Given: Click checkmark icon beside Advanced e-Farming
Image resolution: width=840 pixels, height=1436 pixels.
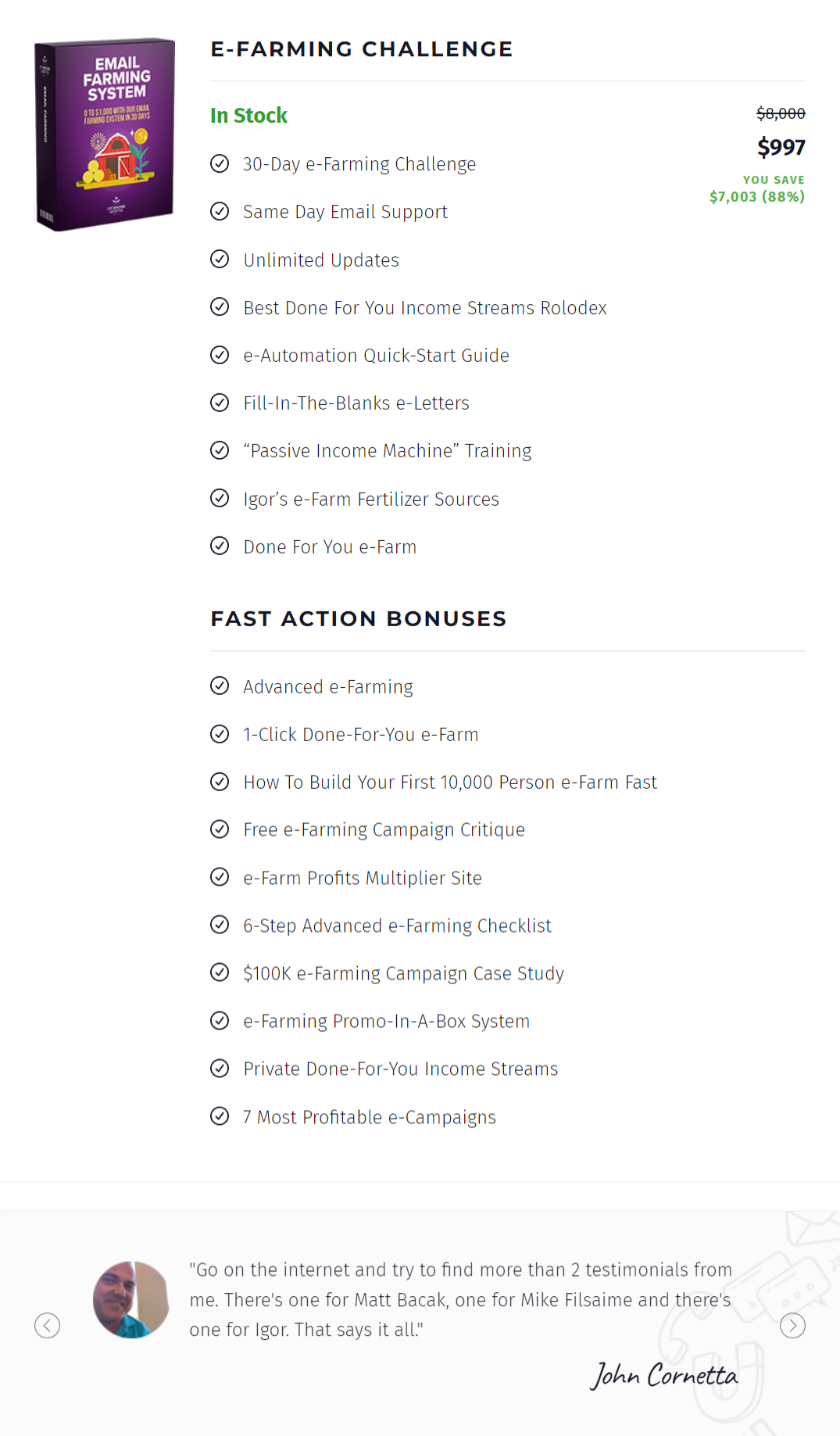Looking at the screenshot, I should 220,686.
